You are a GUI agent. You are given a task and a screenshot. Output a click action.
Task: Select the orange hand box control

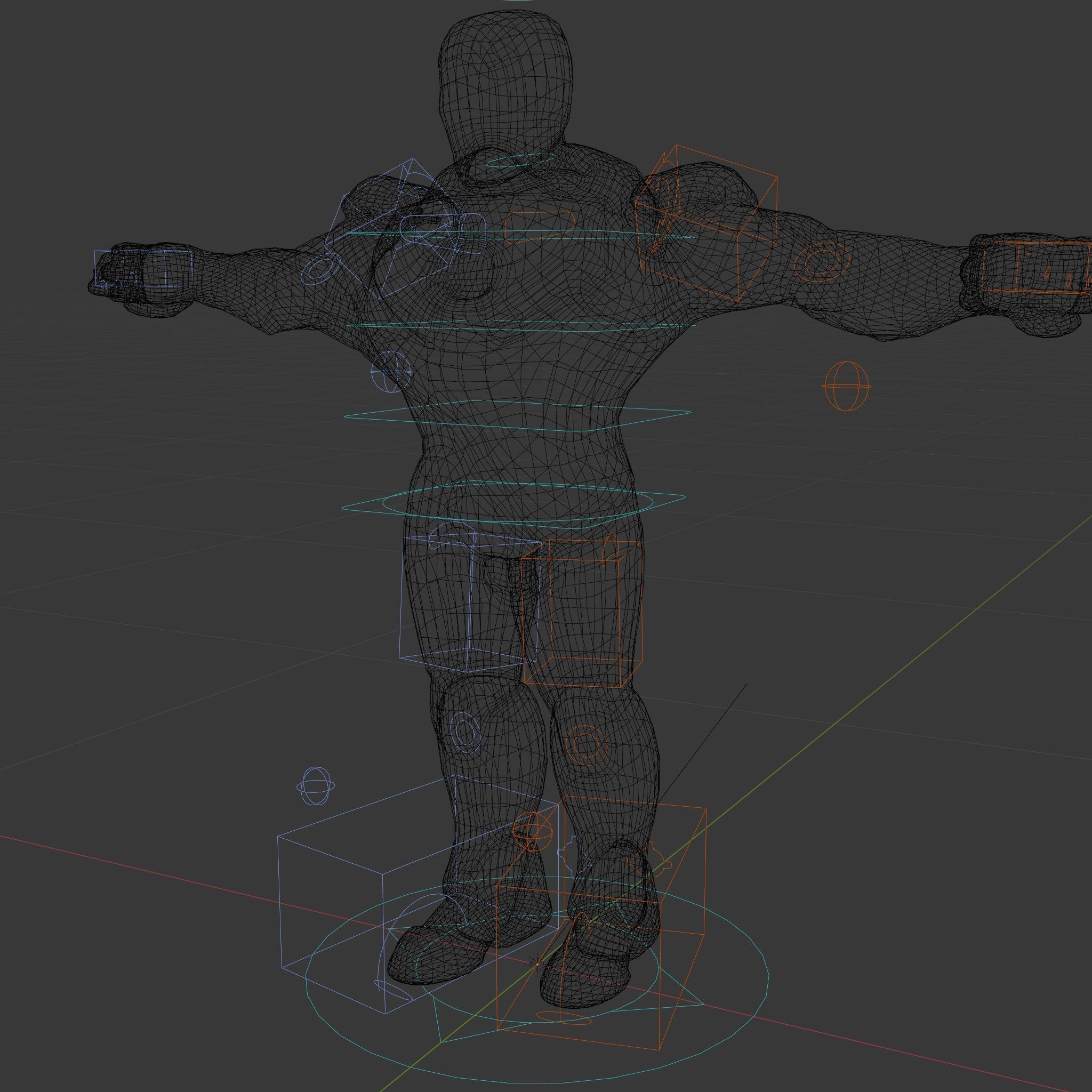point(1036,267)
